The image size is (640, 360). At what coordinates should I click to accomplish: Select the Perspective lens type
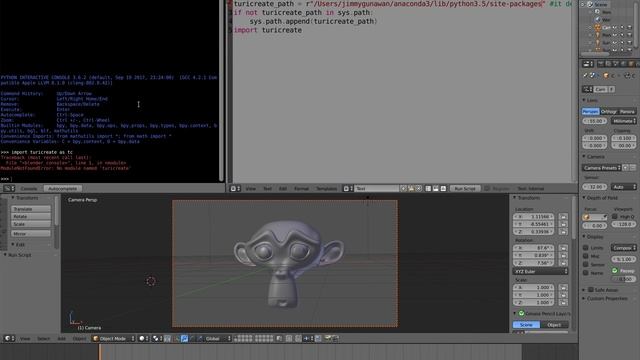(590, 111)
